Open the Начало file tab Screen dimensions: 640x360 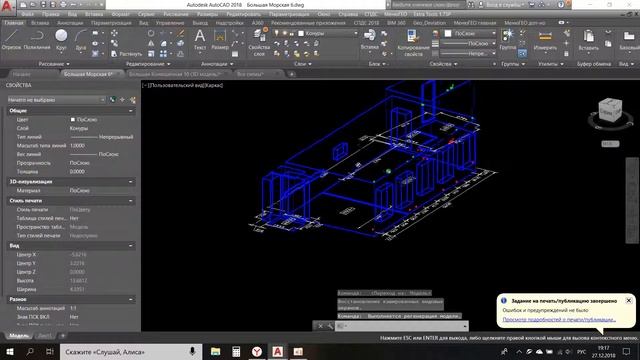click(21, 74)
